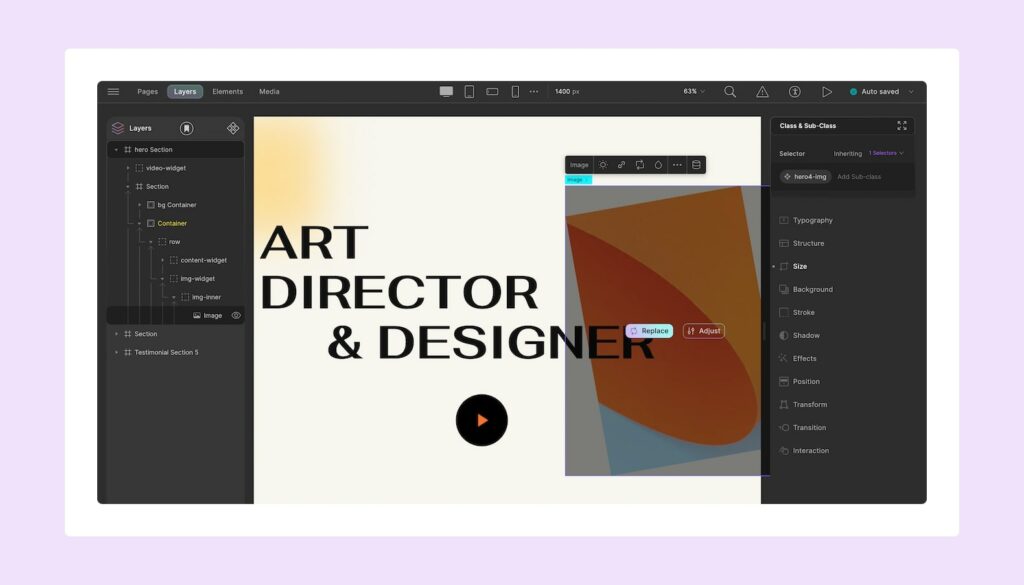Click the Replace image button
The image size is (1024, 585).
[x=649, y=331]
